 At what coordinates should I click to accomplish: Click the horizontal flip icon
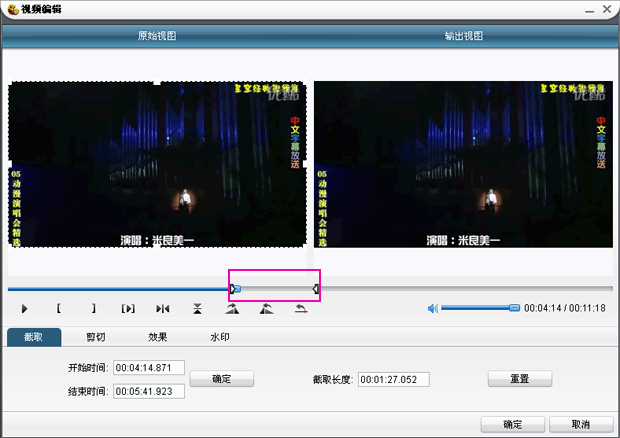click(163, 309)
